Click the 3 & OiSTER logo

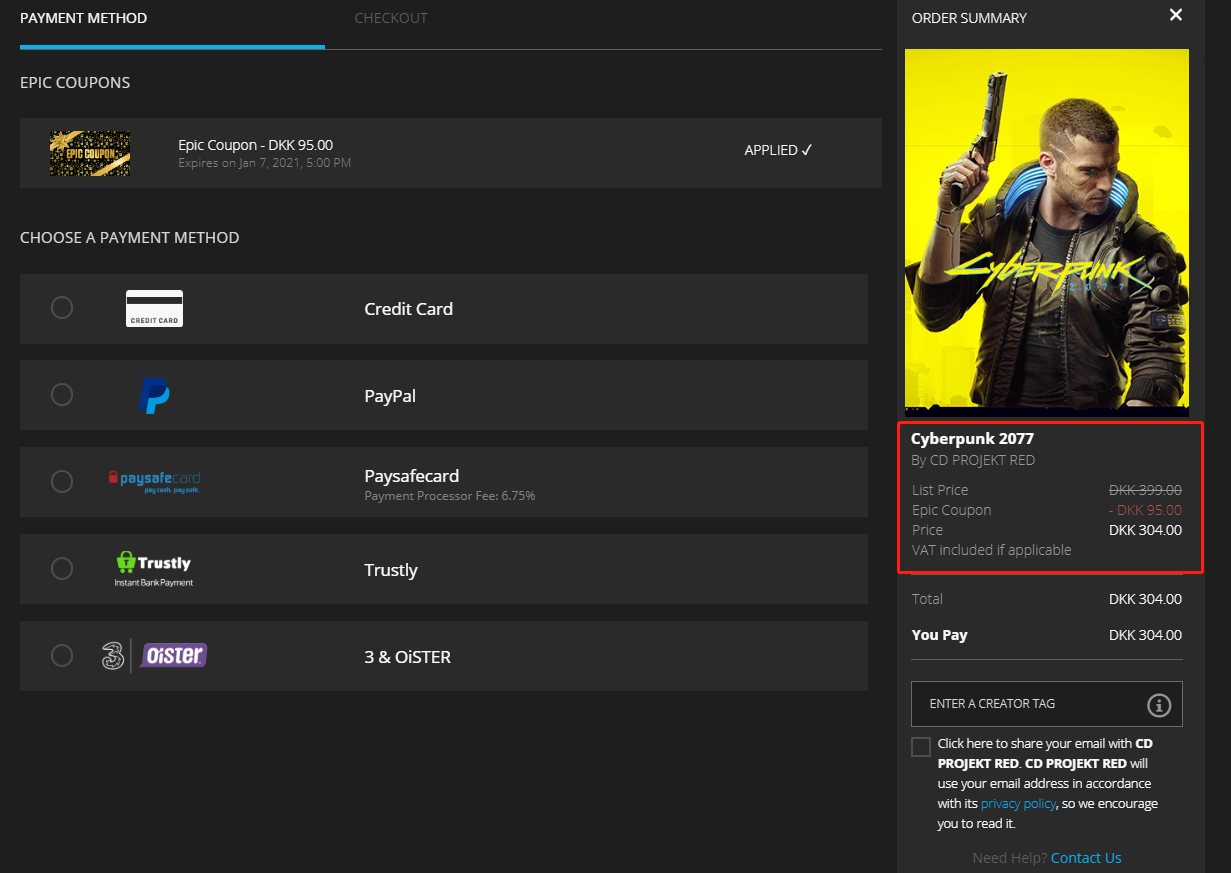point(154,656)
